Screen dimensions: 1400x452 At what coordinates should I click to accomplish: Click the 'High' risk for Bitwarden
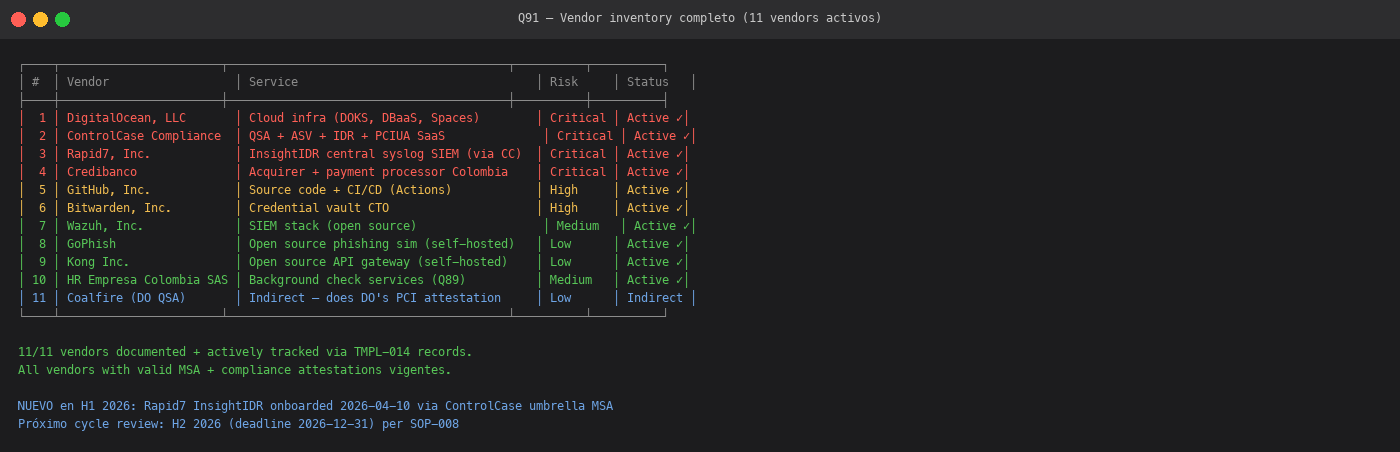click(x=564, y=208)
